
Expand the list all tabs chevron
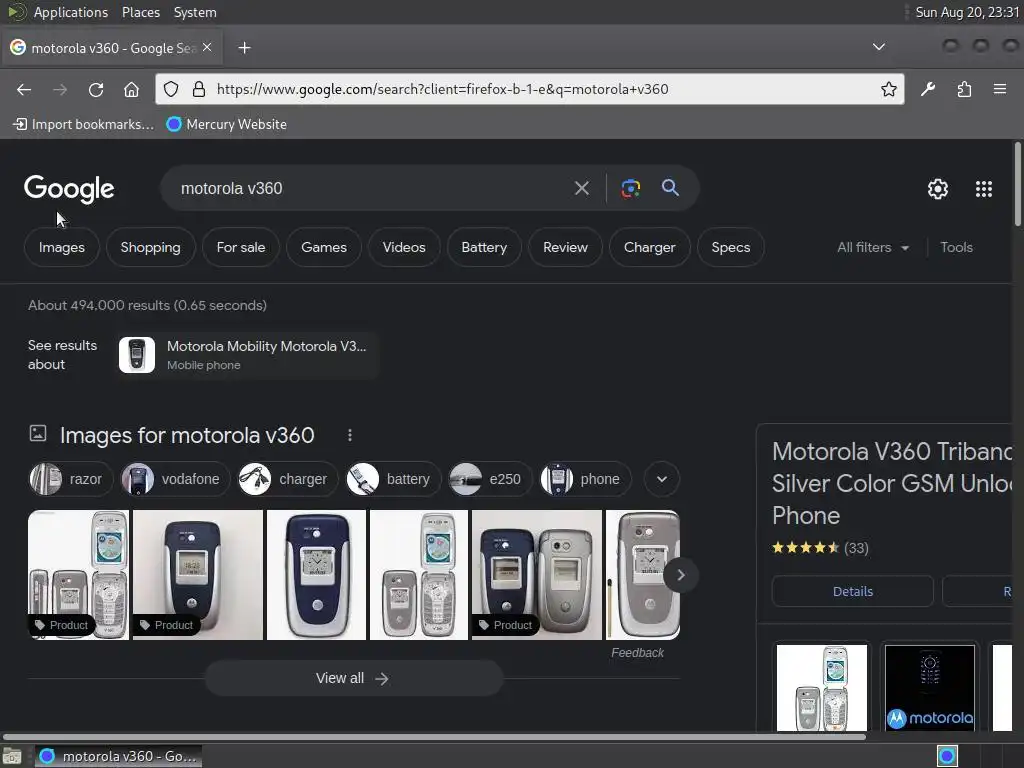(x=879, y=47)
